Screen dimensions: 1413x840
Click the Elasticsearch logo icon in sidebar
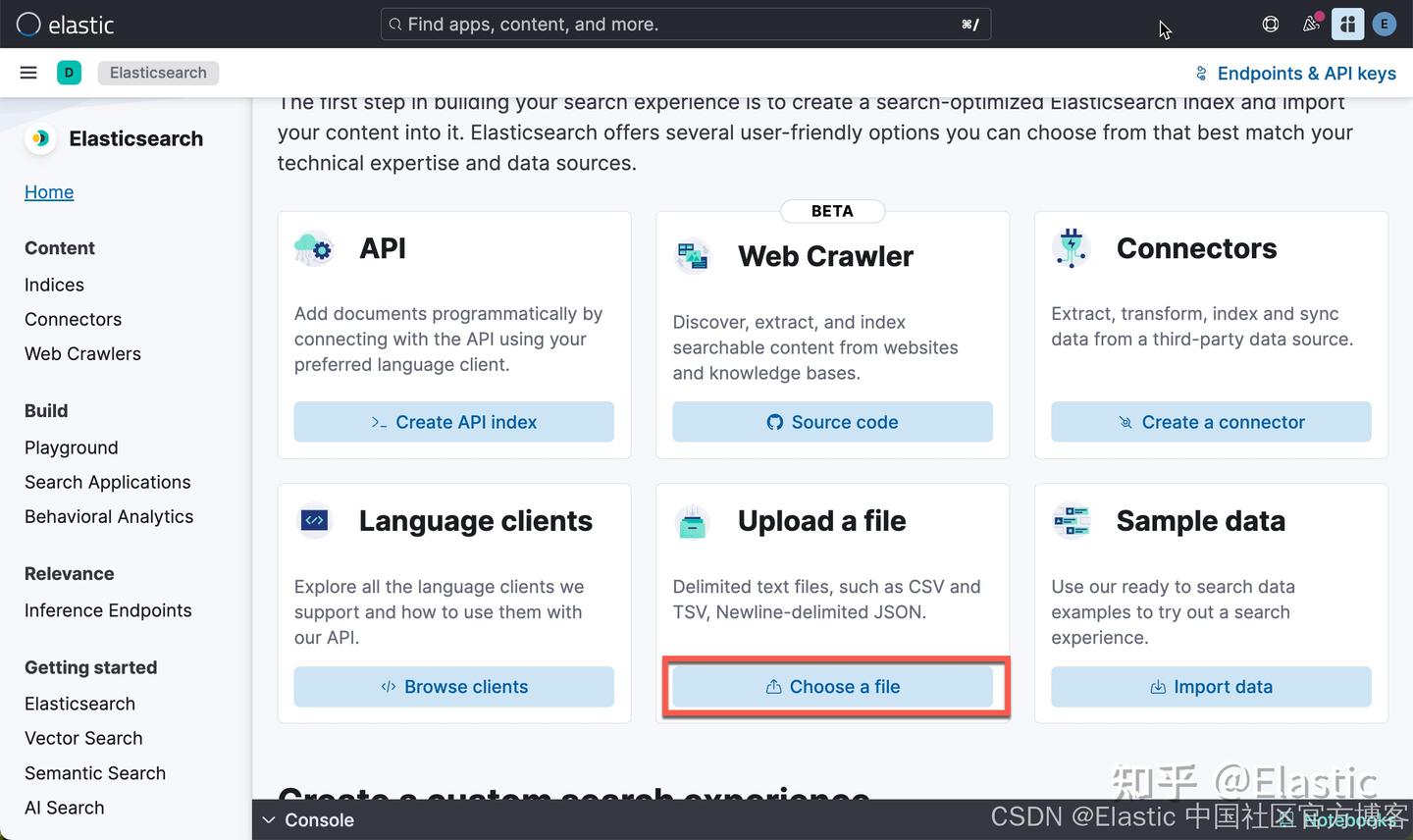click(x=39, y=138)
